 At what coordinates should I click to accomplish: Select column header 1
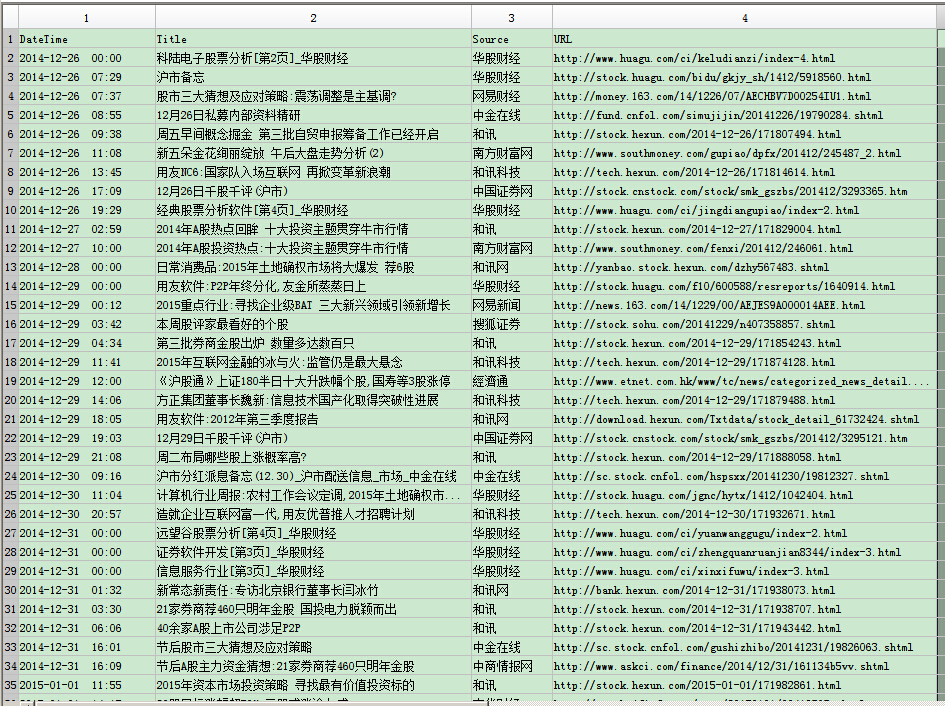coord(87,17)
